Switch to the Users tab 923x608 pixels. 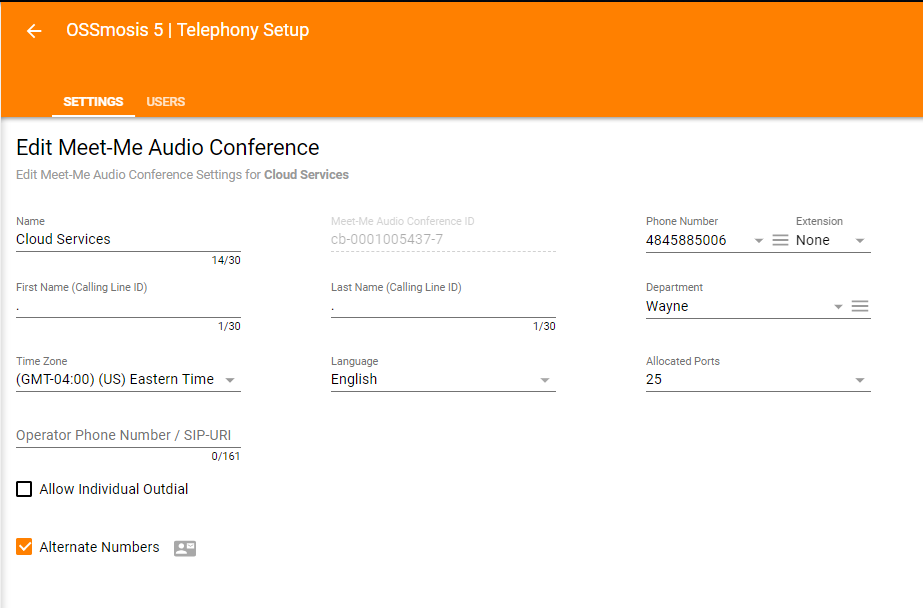click(166, 102)
